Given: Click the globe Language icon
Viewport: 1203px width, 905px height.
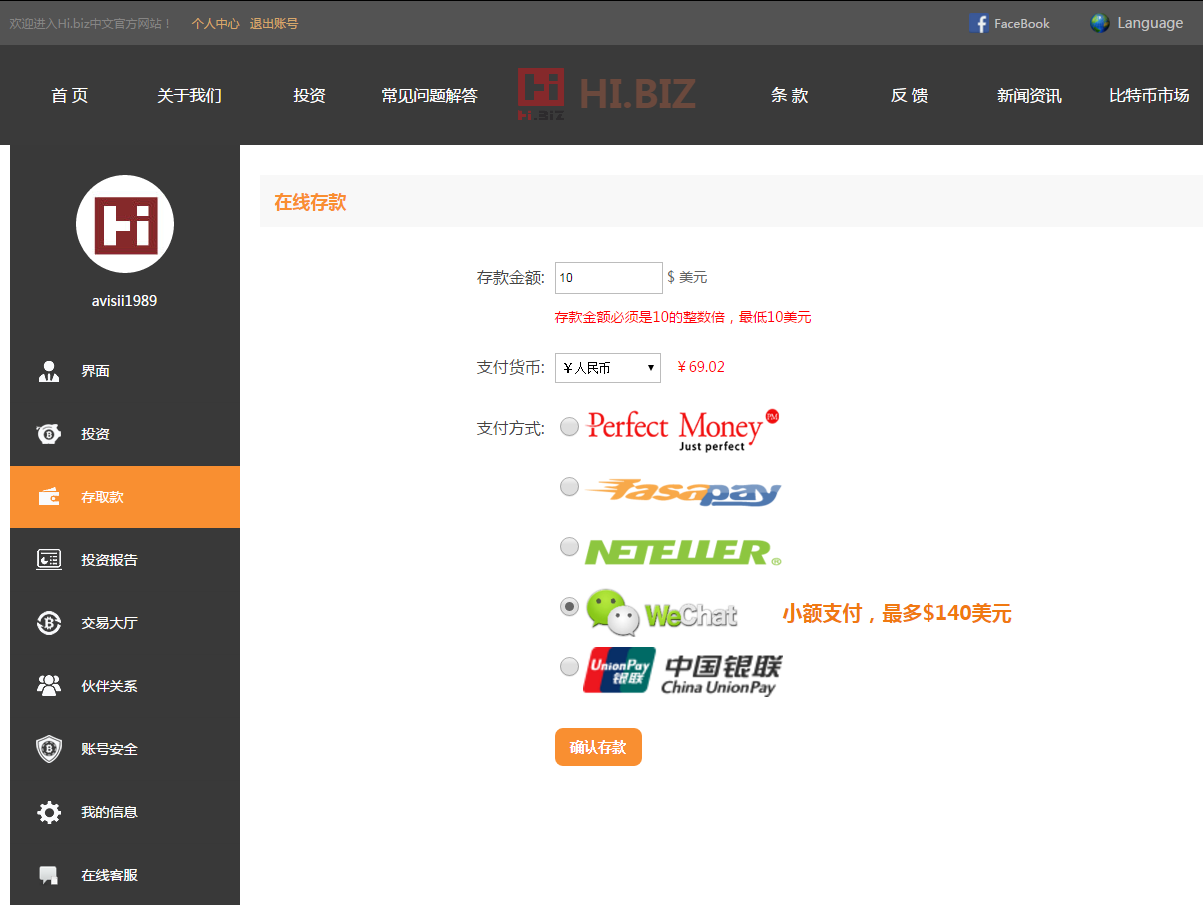Looking at the screenshot, I should [1100, 23].
